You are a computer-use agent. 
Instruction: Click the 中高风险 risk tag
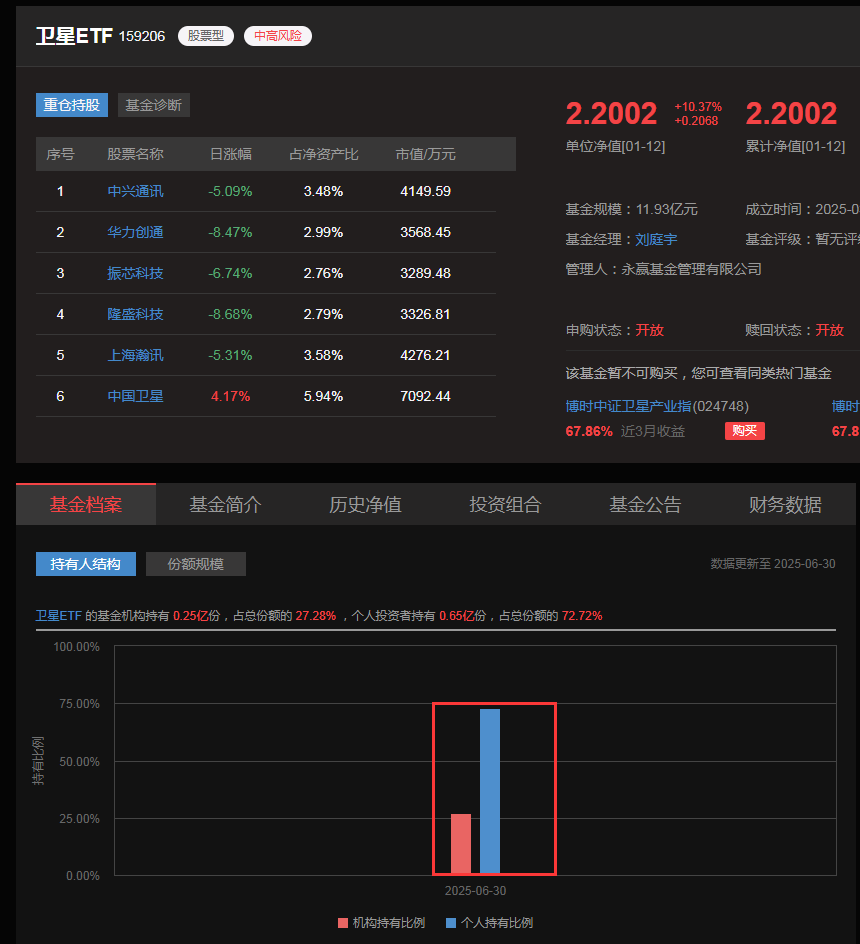(x=278, y=36)
